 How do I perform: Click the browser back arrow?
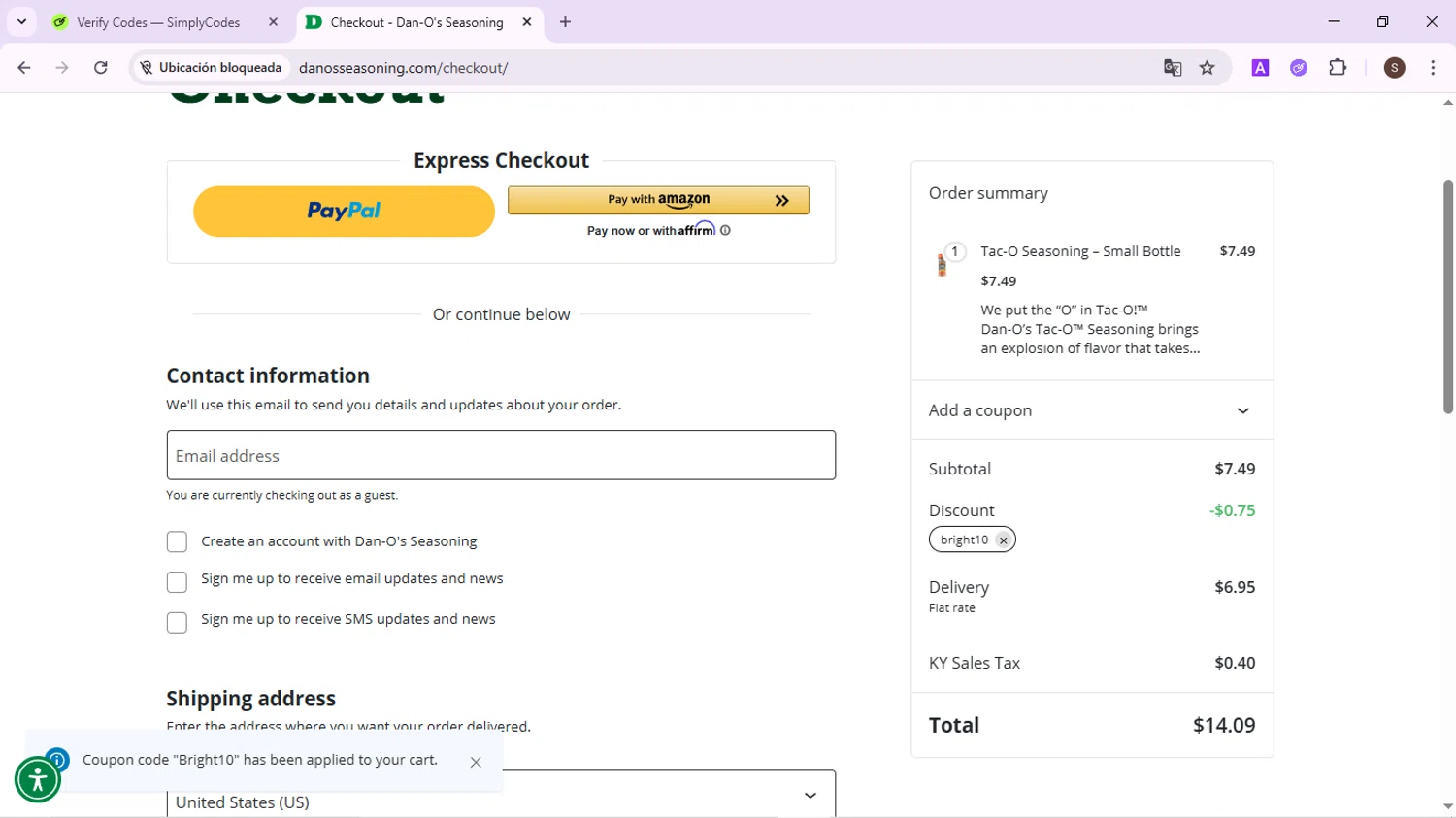24,68
